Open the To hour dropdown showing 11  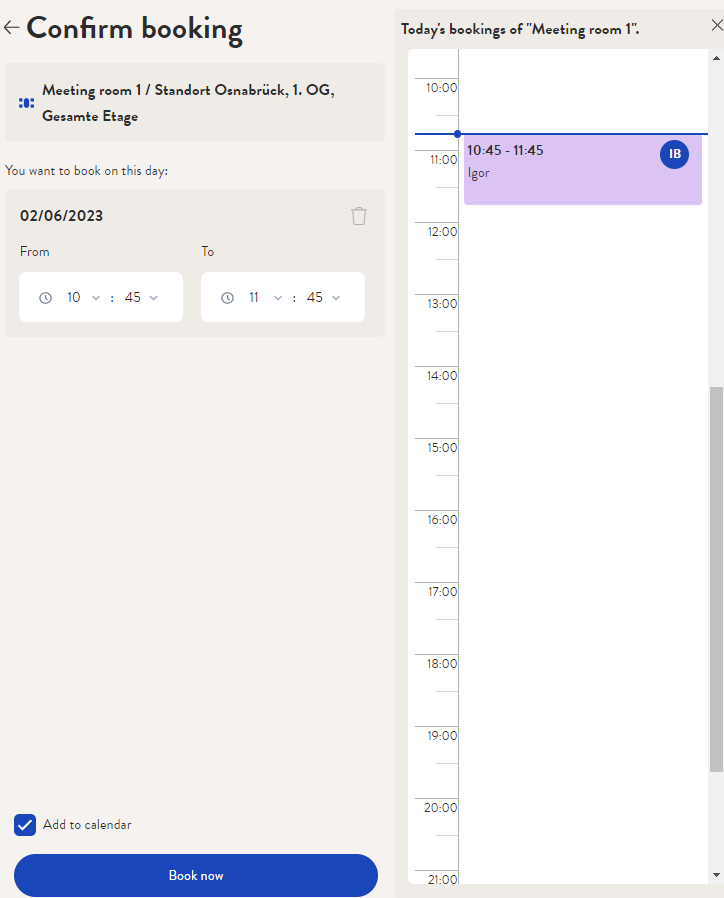click(x=265, y=297)
